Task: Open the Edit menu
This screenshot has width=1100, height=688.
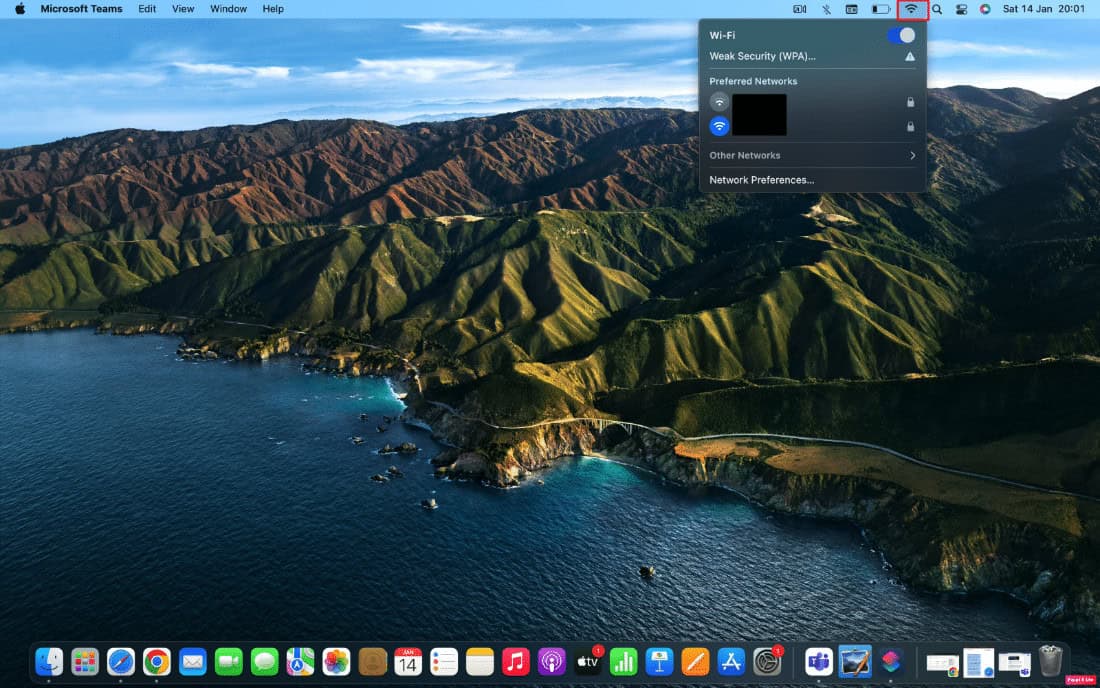Action: (x=147, y=9)
